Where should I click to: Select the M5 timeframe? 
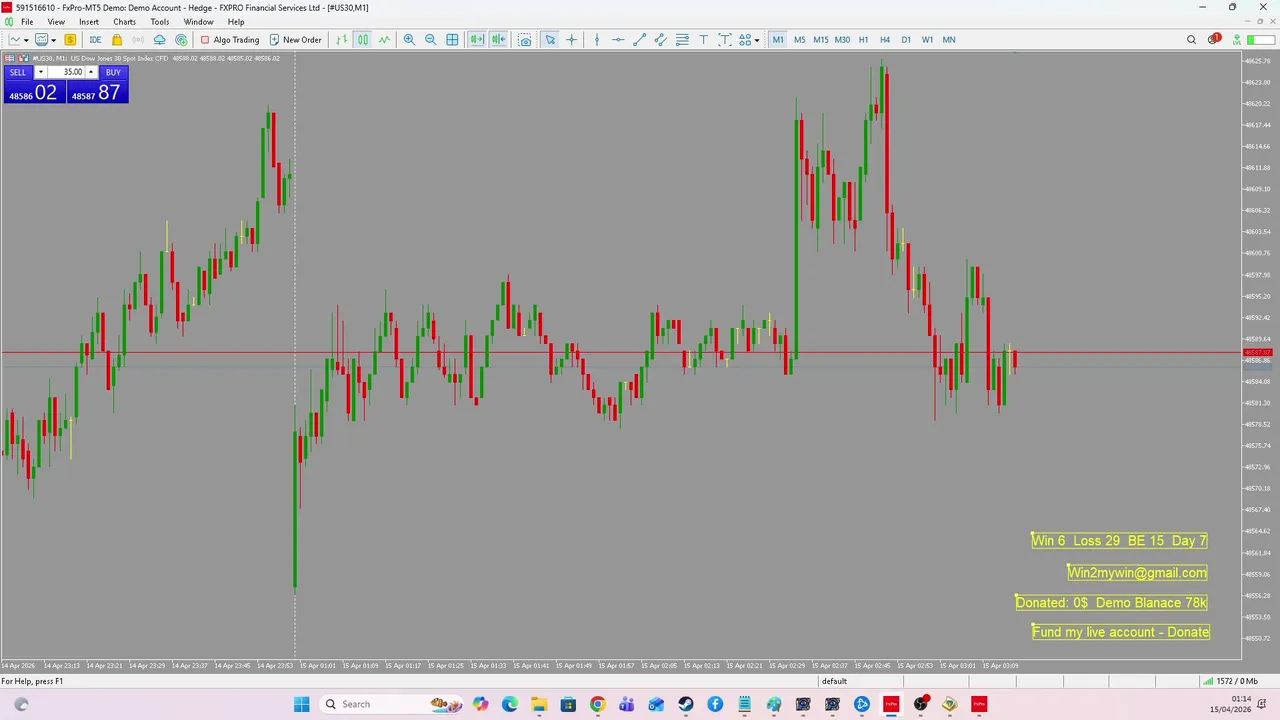pos(799,40)
